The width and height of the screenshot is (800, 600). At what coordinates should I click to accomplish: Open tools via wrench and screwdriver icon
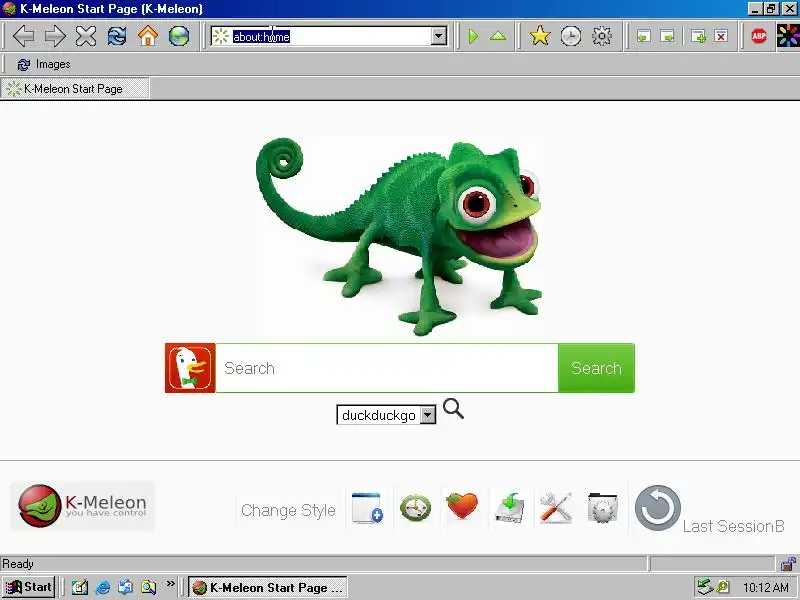pos(556,508)
